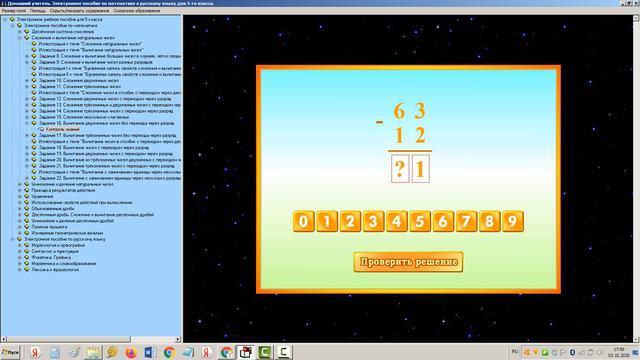Collapse 'Задание 16' tree node

coord(27,123)
